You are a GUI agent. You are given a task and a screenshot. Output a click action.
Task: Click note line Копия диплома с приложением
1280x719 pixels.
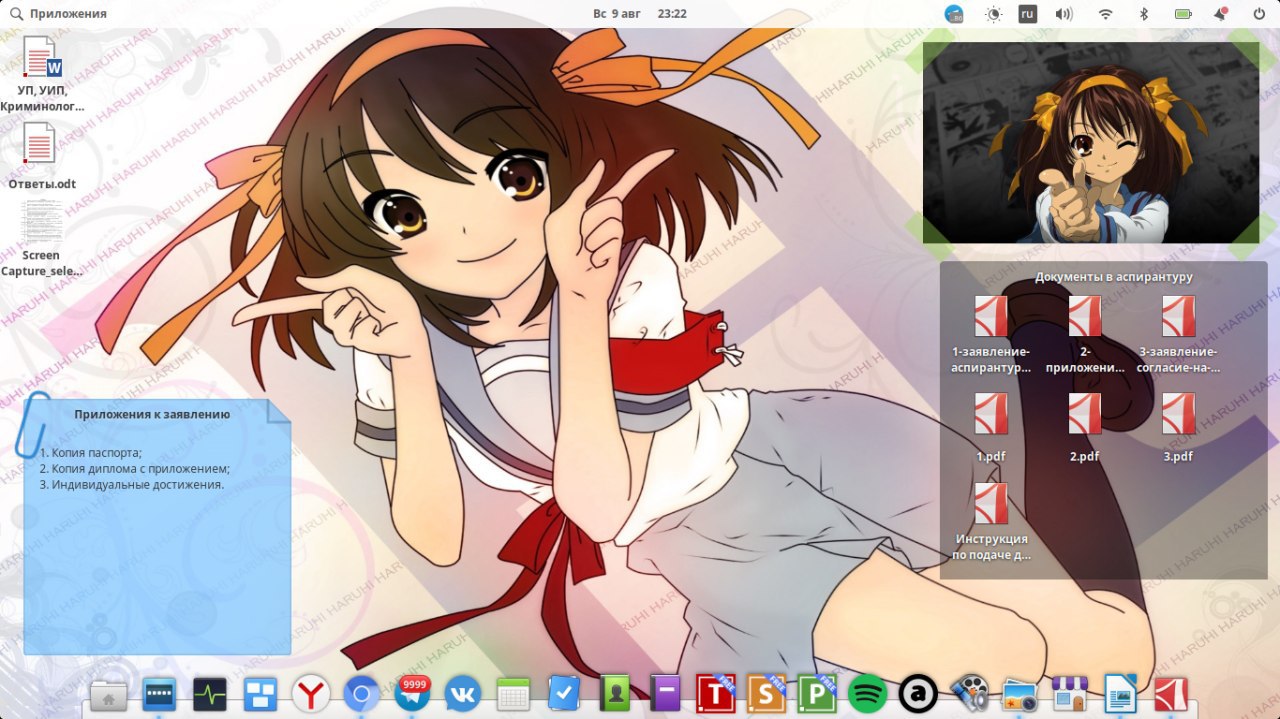click(x=135, y=468)
